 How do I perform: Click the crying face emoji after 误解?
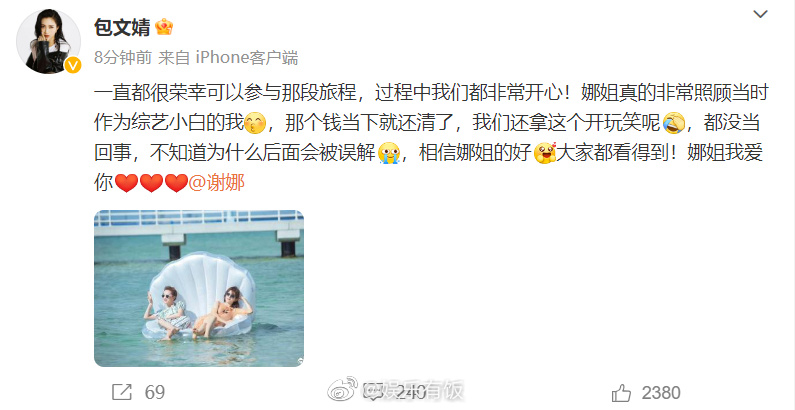coord(389,153)
